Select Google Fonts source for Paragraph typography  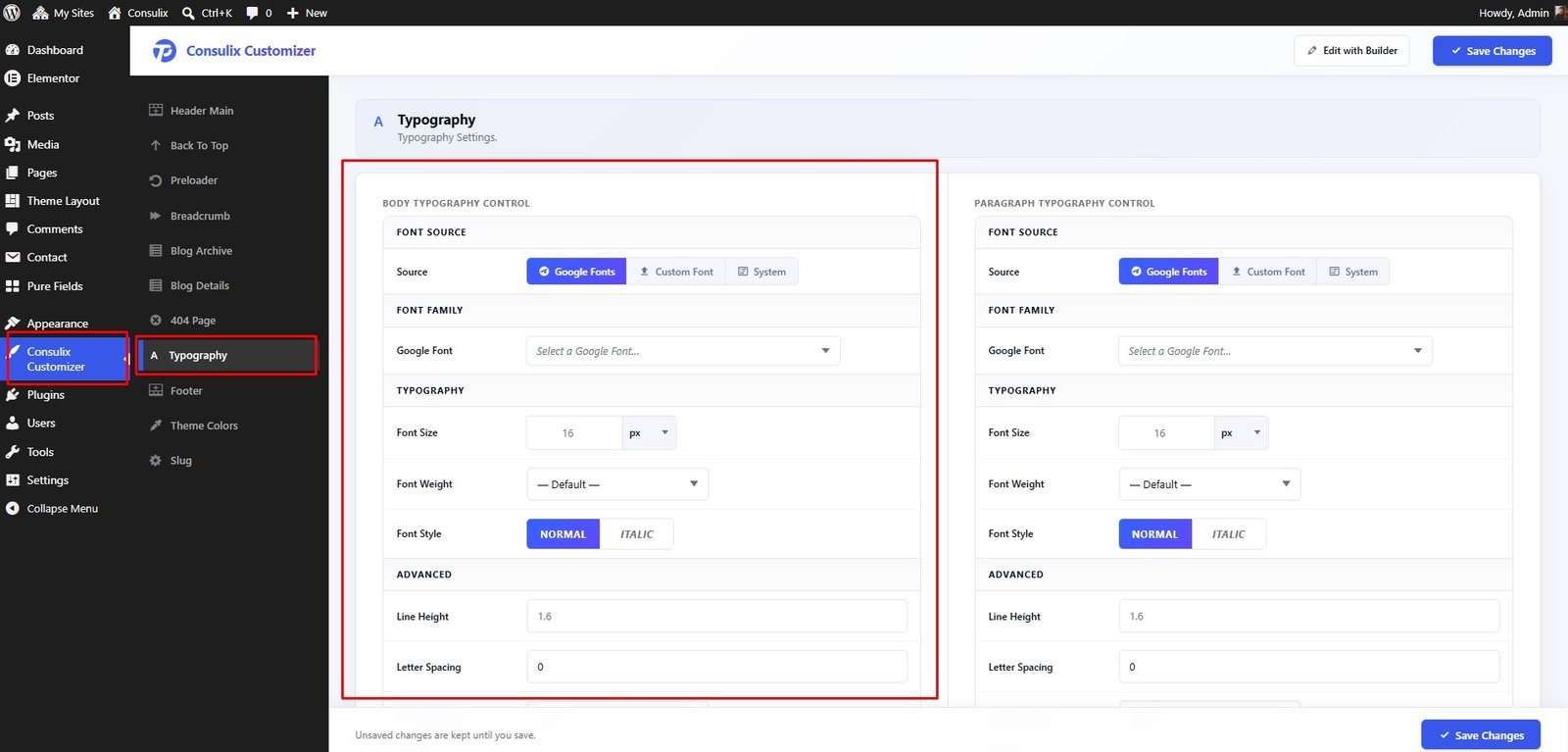[1169, 272]
